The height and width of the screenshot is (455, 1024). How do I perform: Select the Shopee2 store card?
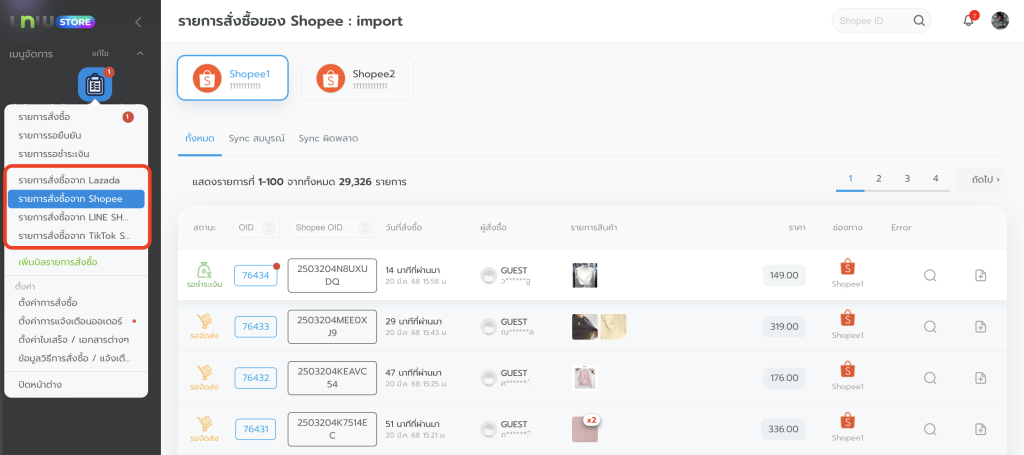pyautogui.click(x=357, y=78)
